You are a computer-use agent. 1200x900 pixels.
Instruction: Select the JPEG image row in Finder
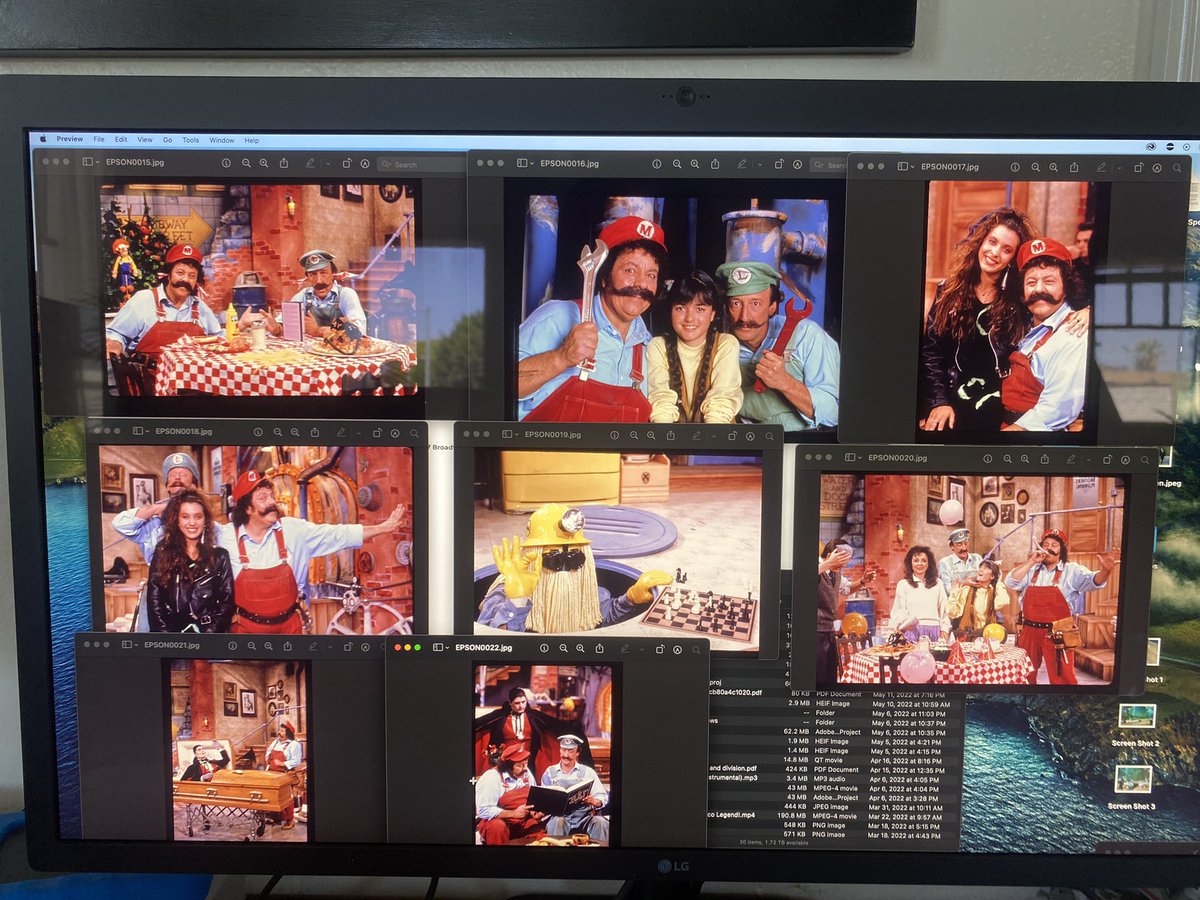pyautogui.click(x=834, y=806)
